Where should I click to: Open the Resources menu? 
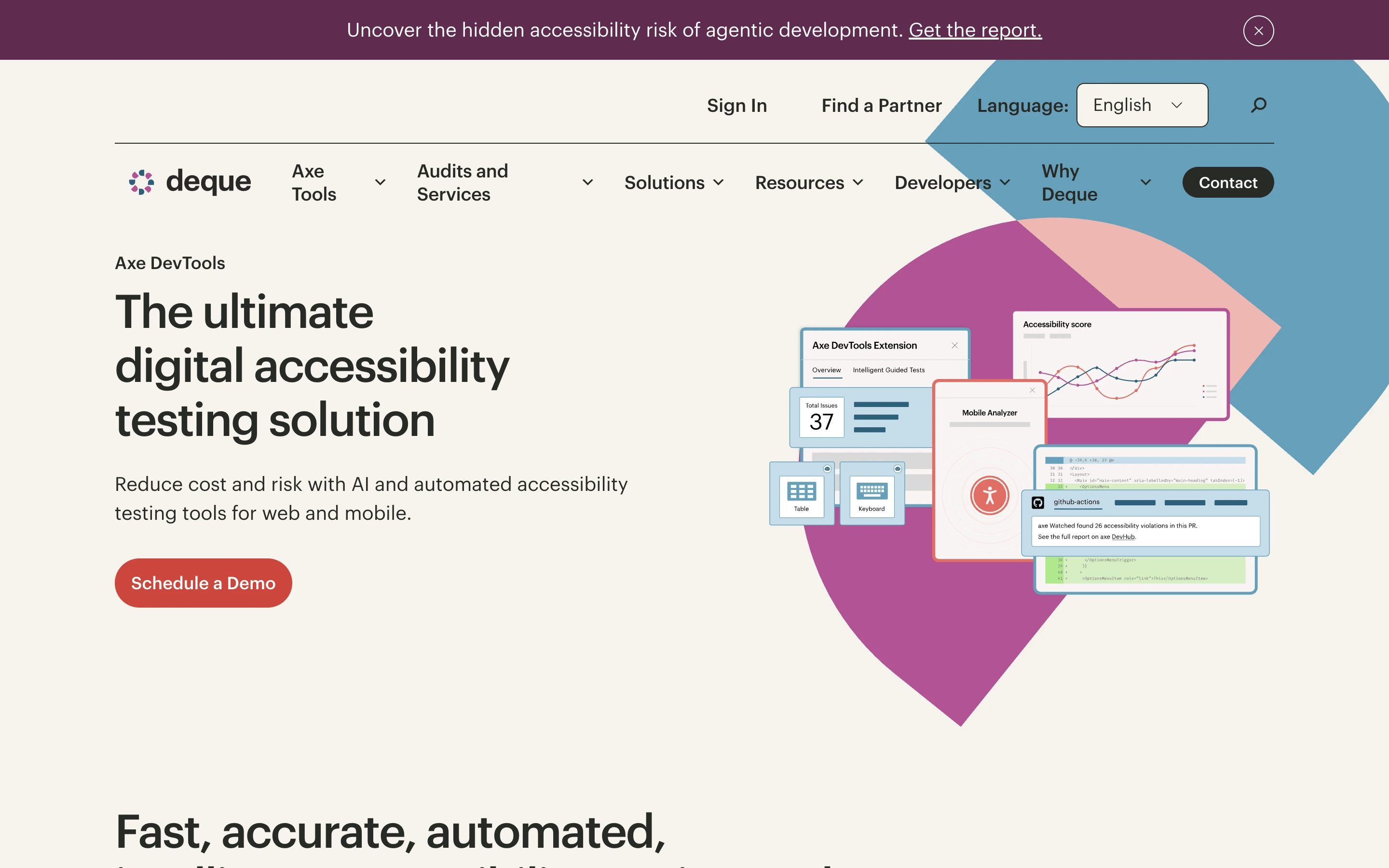800,183
